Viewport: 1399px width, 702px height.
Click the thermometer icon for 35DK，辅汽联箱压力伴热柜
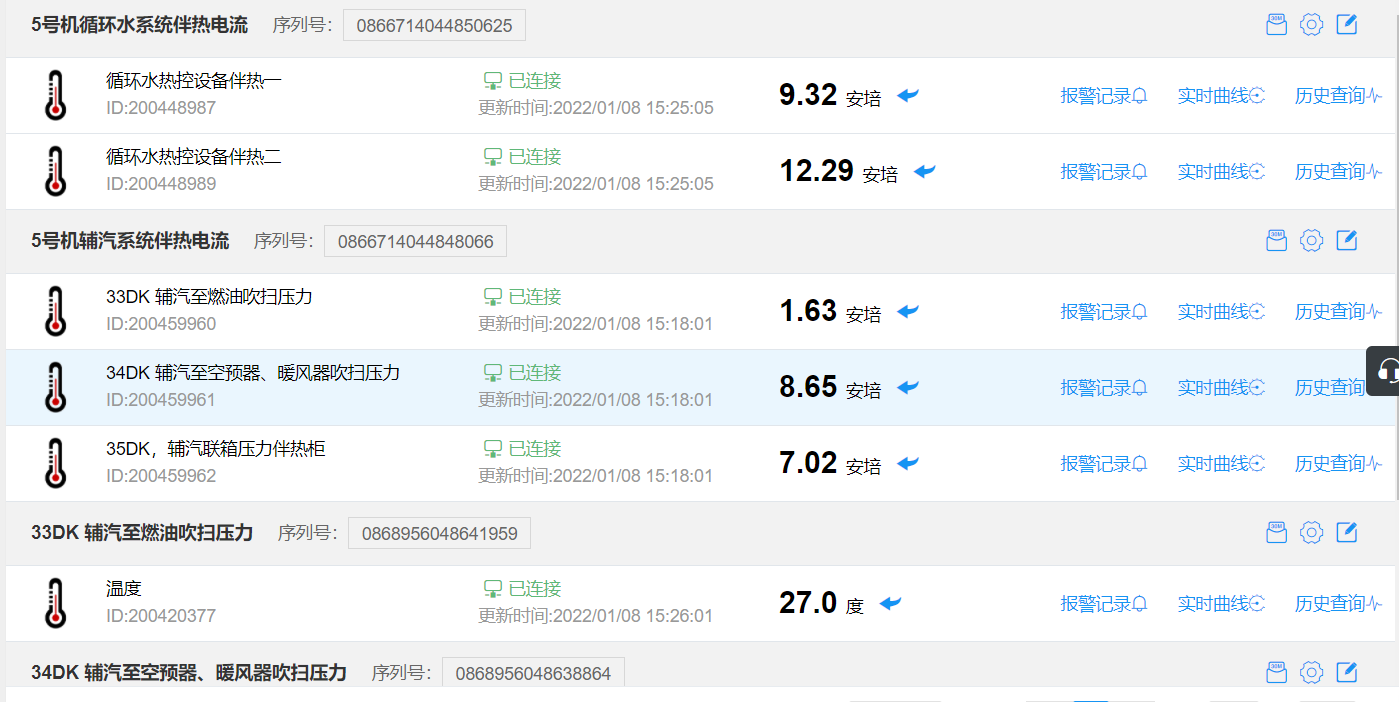click(56, 463)
